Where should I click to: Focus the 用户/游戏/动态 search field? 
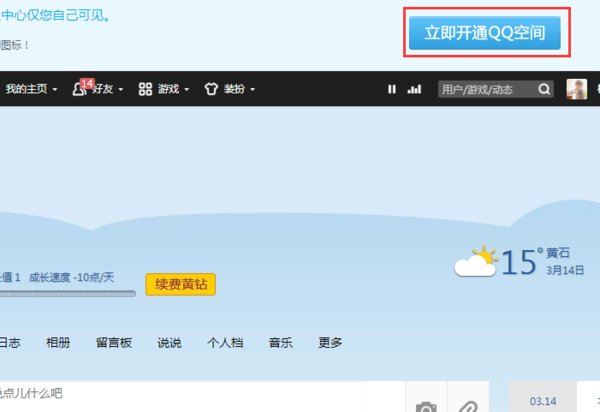[496, 89]
